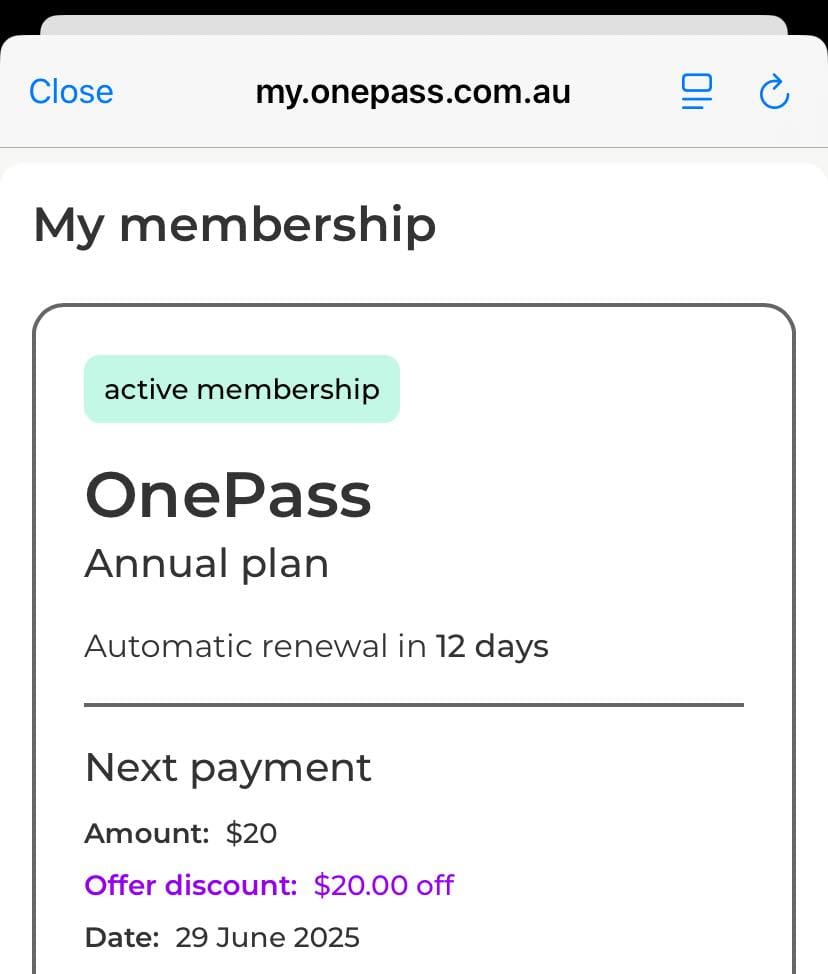Tap the 29 June 2025 date value
828x974 pixels.
pyautogui.click(x=267, y=937)
